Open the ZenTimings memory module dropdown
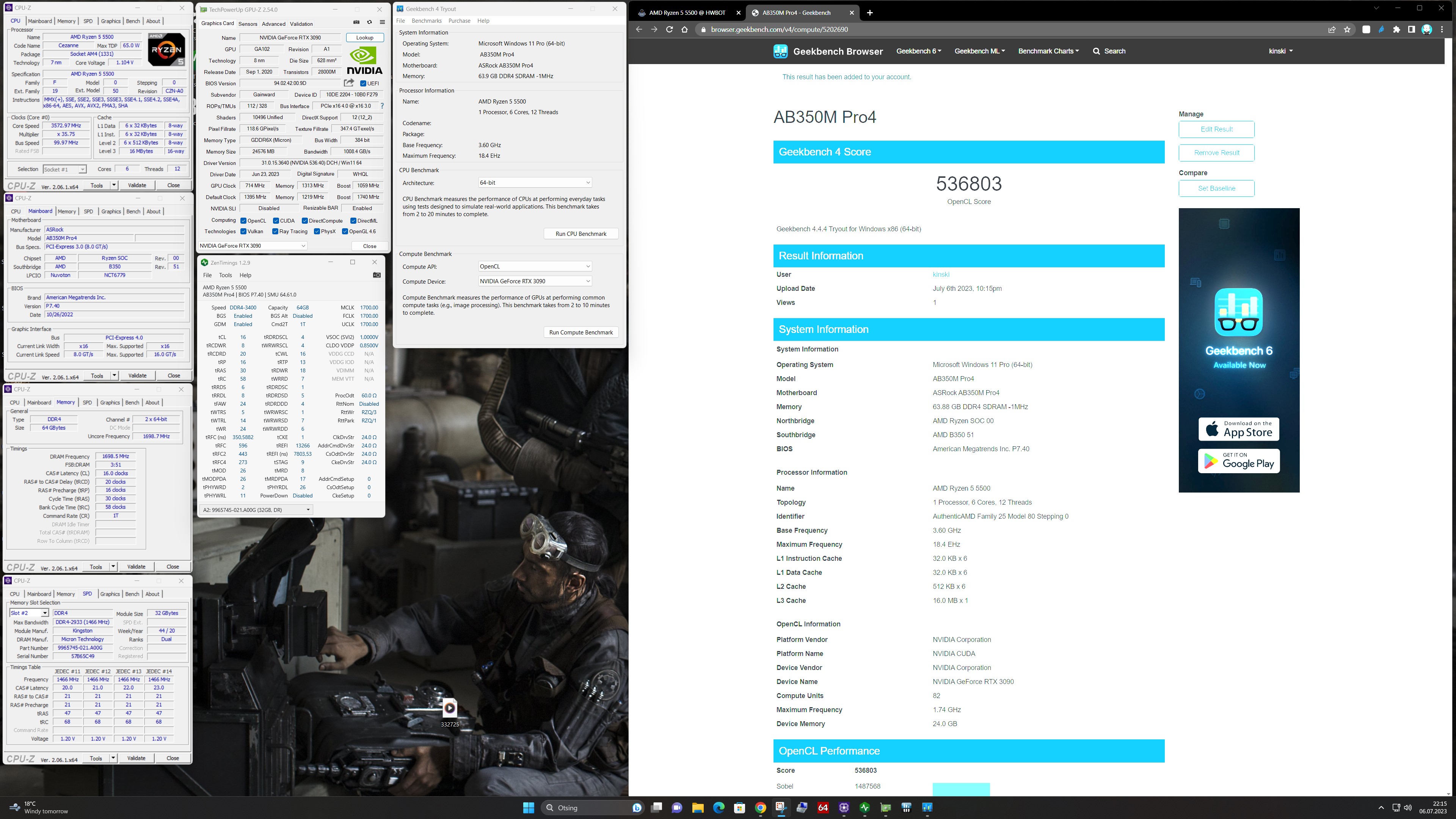The height and width of the screenshot is (819, 1456). [256, 510]
